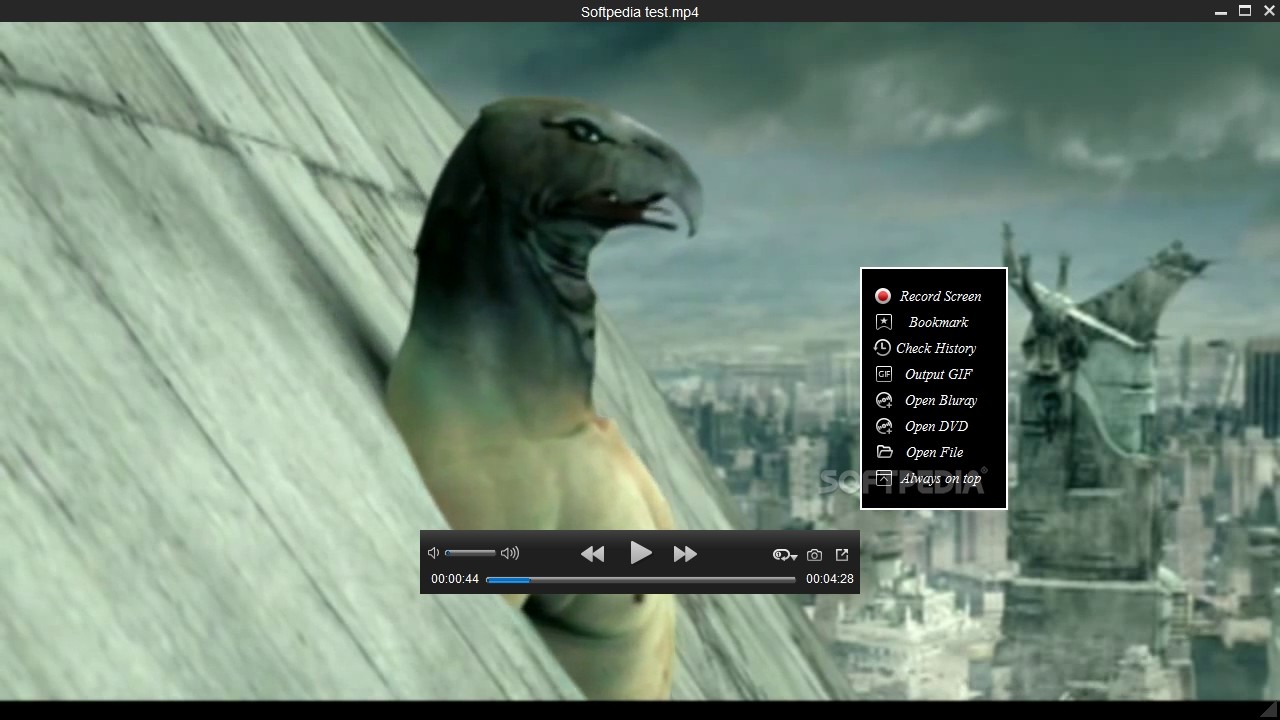Select Output GIF option

coord(938,374)
